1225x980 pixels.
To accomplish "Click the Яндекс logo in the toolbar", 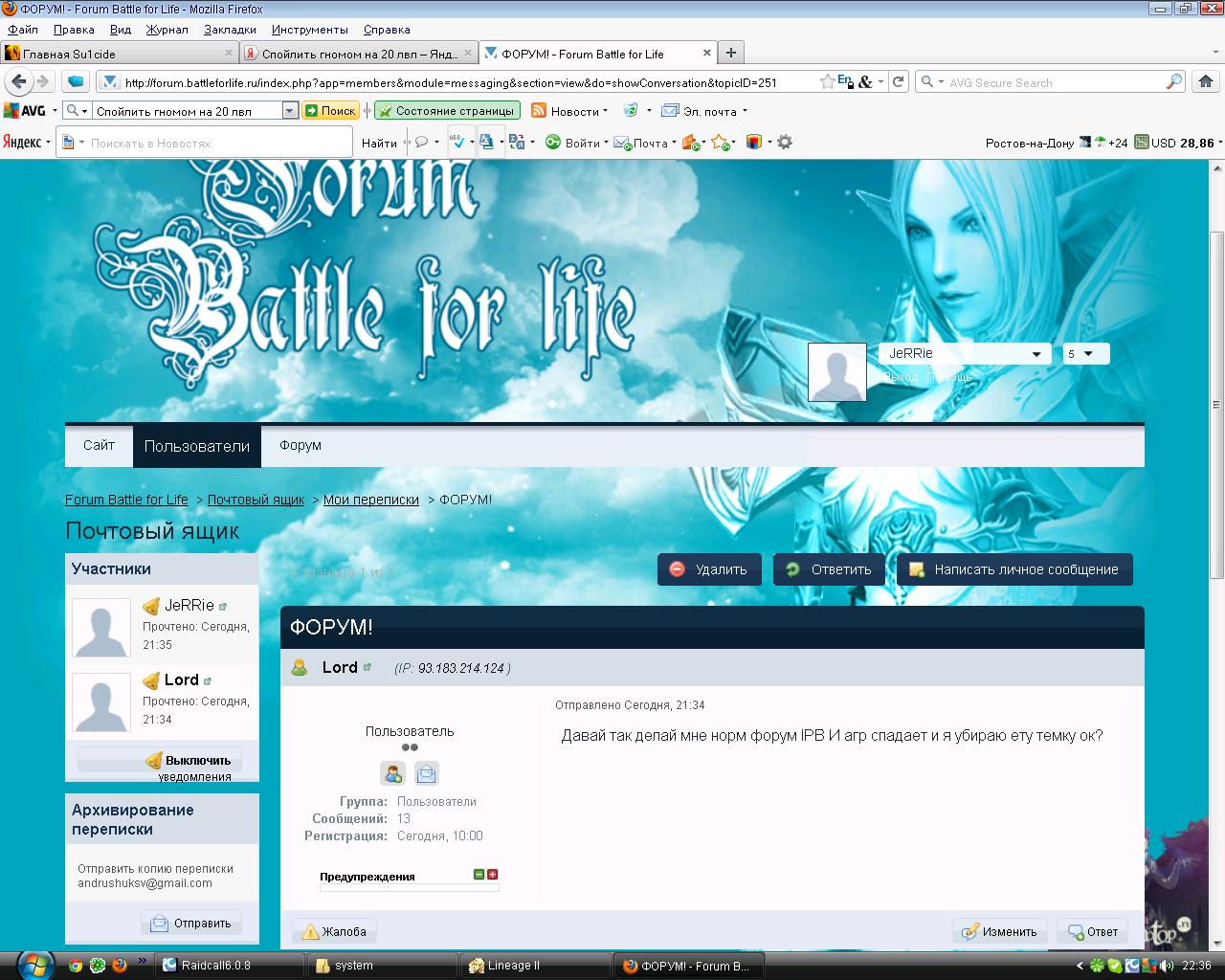I will [22, 143].
